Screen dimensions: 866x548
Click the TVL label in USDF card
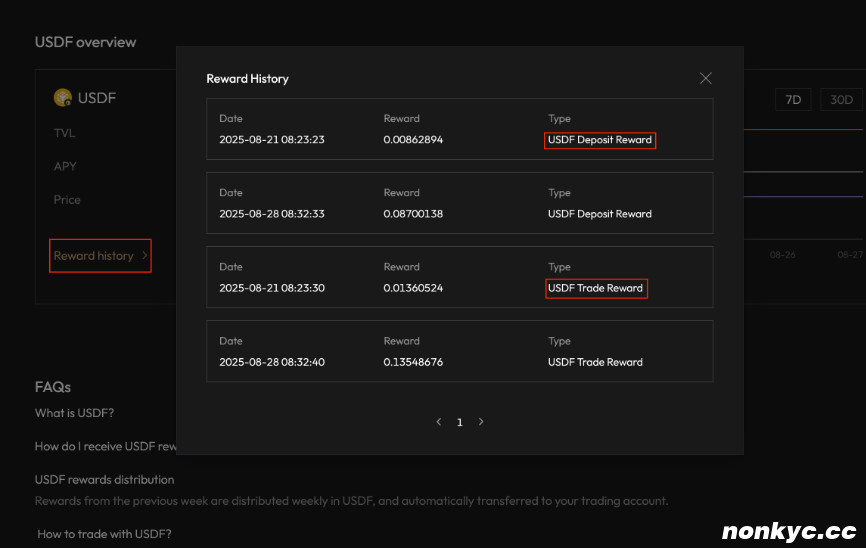(x=65, y=133)
